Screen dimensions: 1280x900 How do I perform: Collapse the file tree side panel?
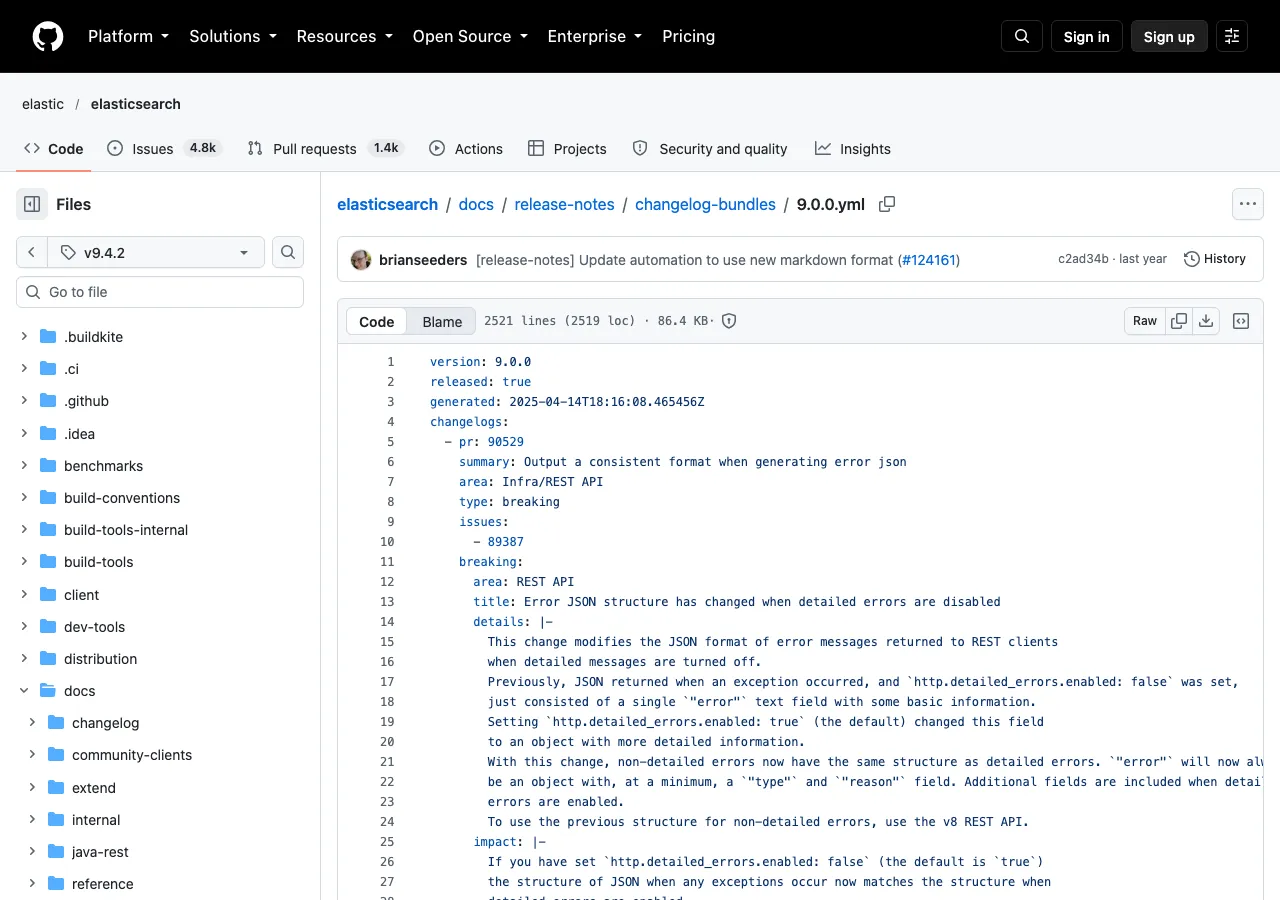pyautogui.click(x=32, y=204)
